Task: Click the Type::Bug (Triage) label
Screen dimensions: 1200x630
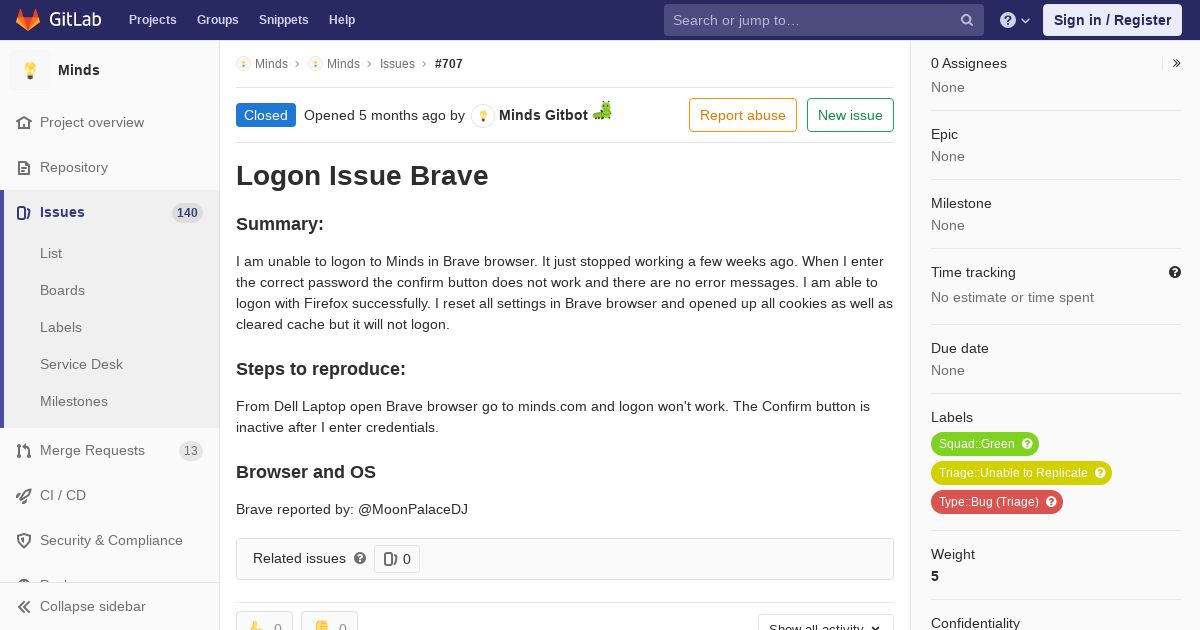Action: tap(989, 502)
